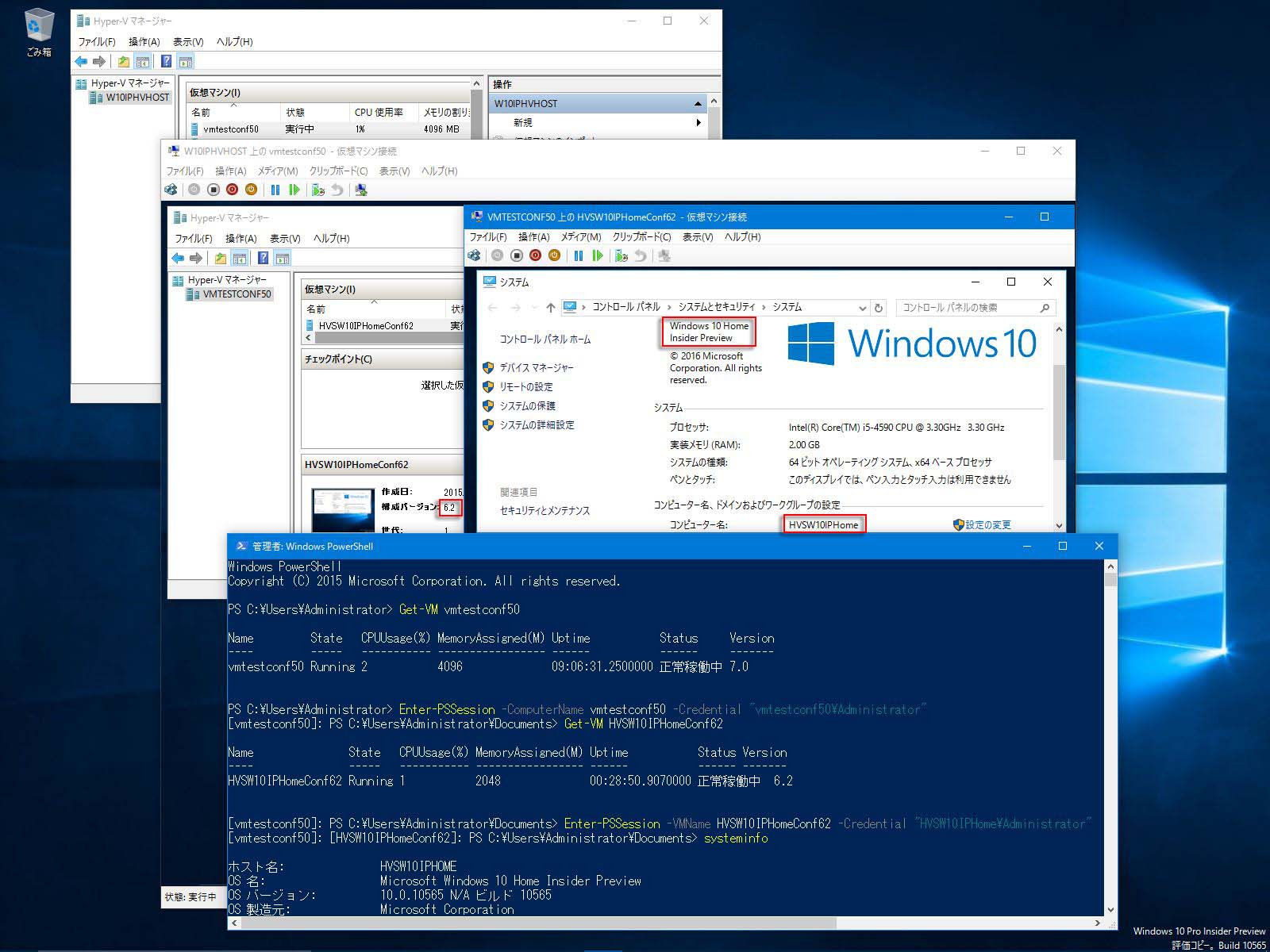Click Revert icon in the vmtestconf50 connection toolbar
The height and width of the screenshot is (952, 1270).
point(337,190)
